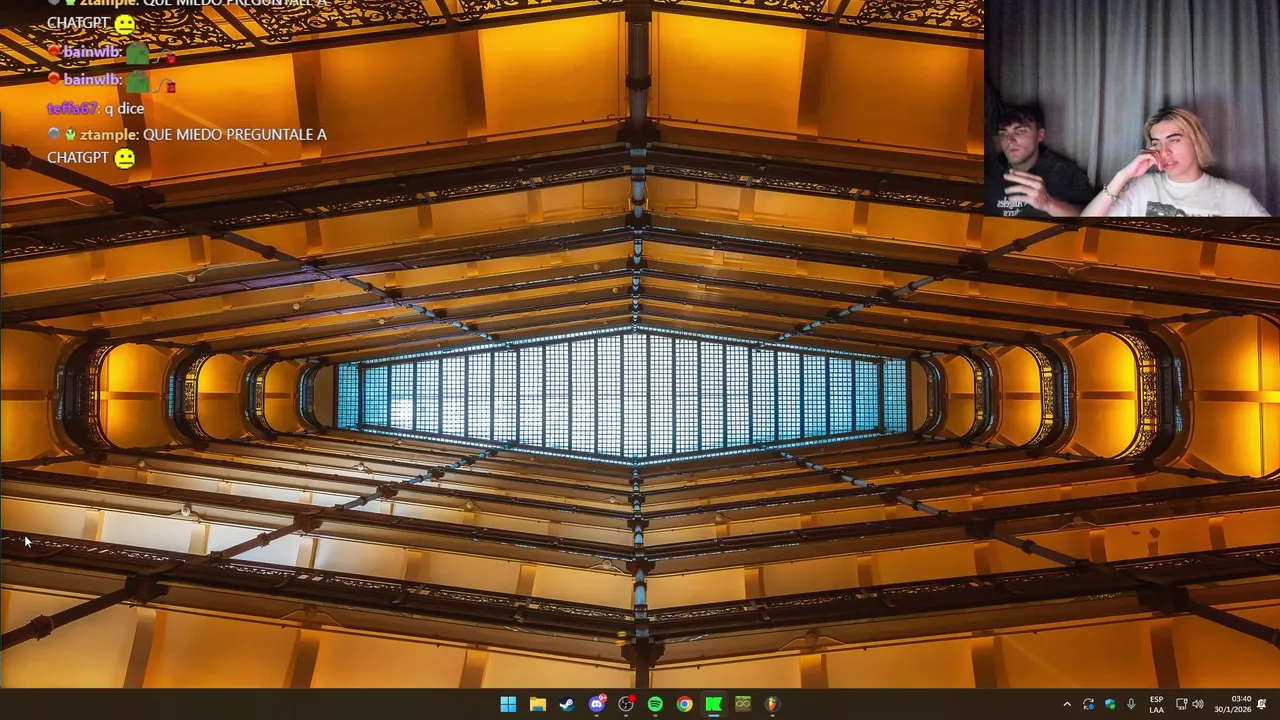Click the yellow emoji after the lowest CHATGPT
This screenshot has width=1280, height=720.
[124, 158]
